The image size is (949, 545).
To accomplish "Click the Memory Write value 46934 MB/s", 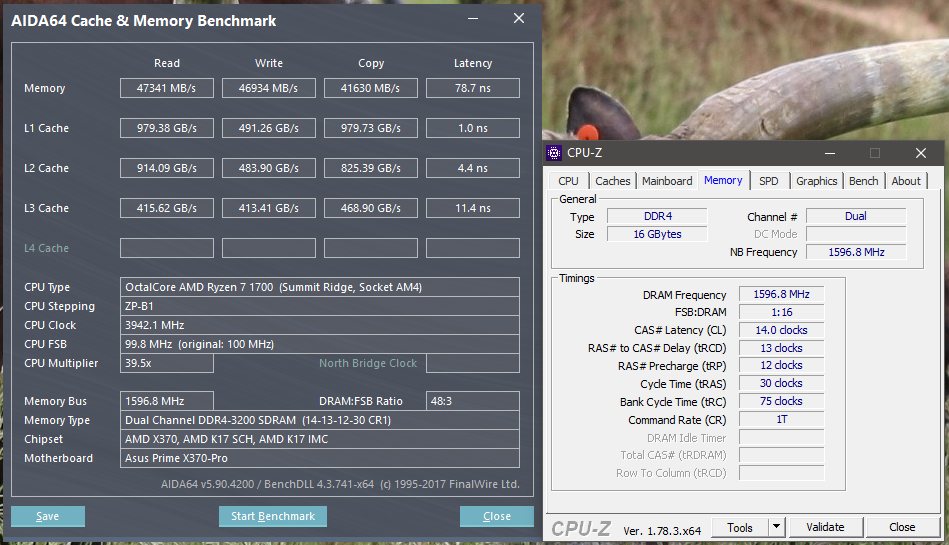I will (269, 88).
